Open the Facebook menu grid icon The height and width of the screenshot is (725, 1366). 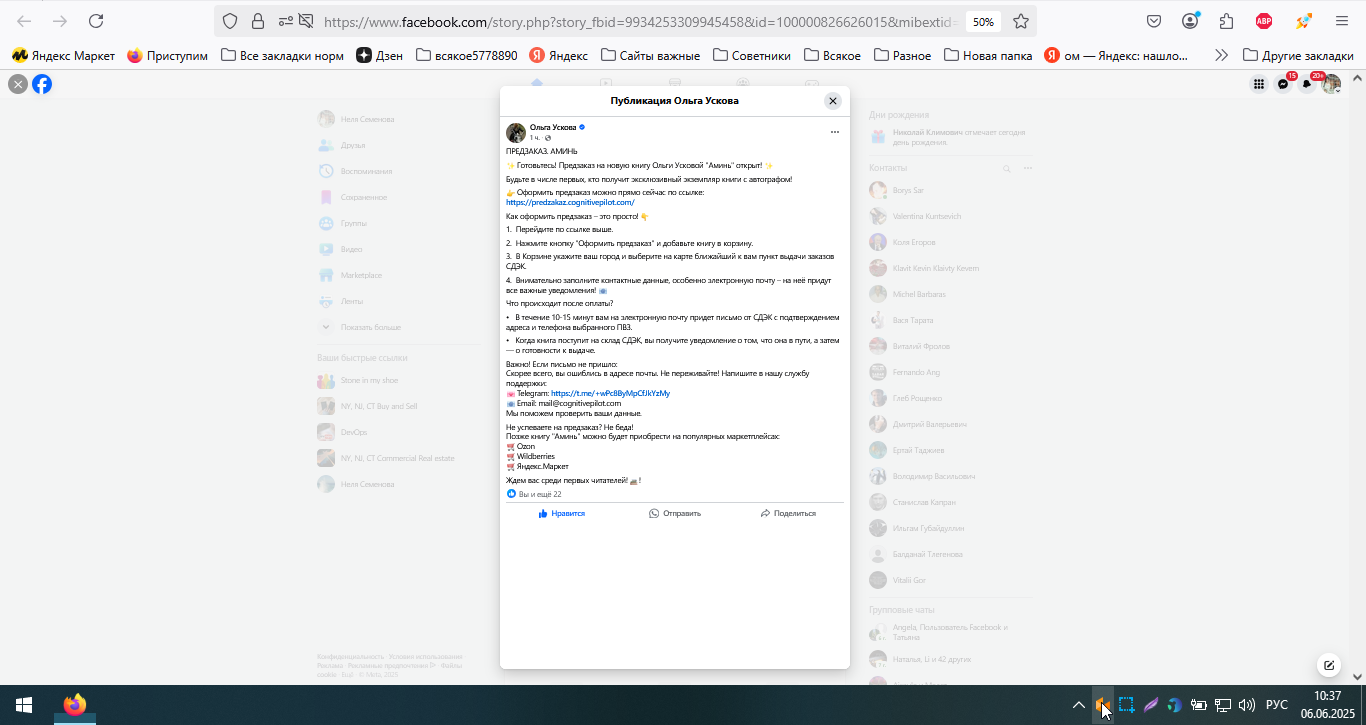click(1259, 85)
